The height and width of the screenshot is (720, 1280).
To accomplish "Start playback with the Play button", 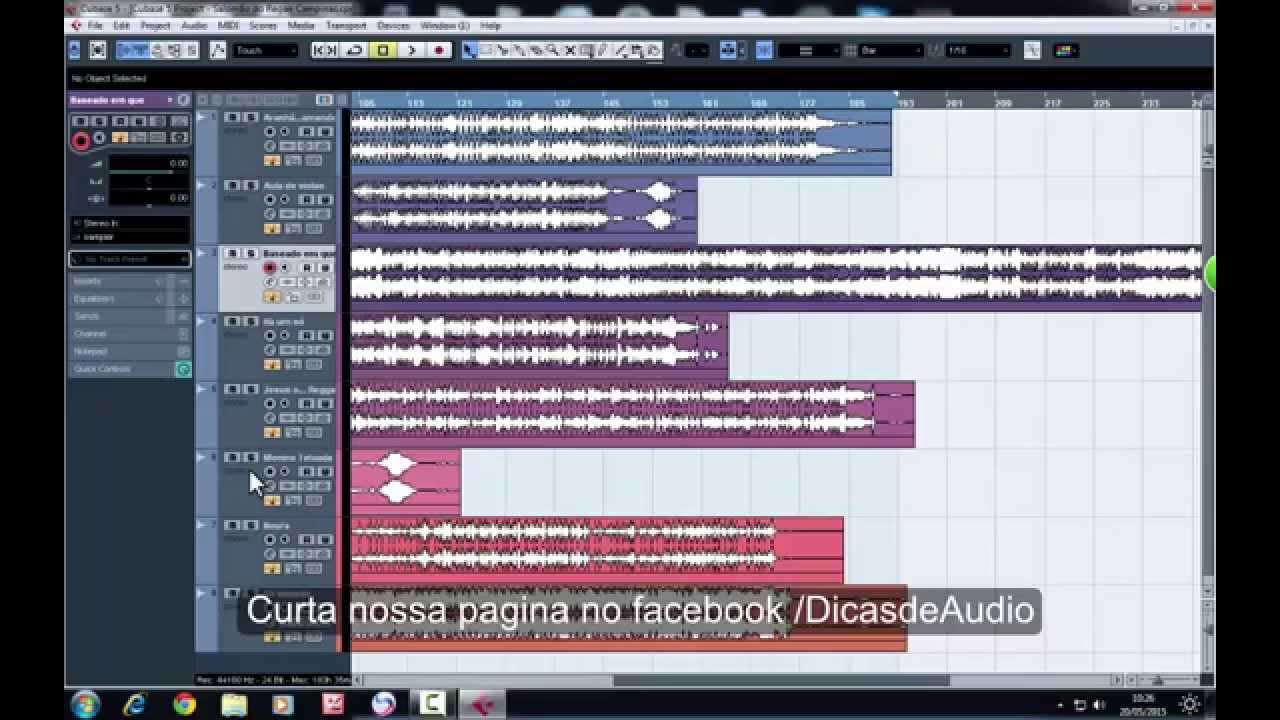I will click(x=411, y=50).
